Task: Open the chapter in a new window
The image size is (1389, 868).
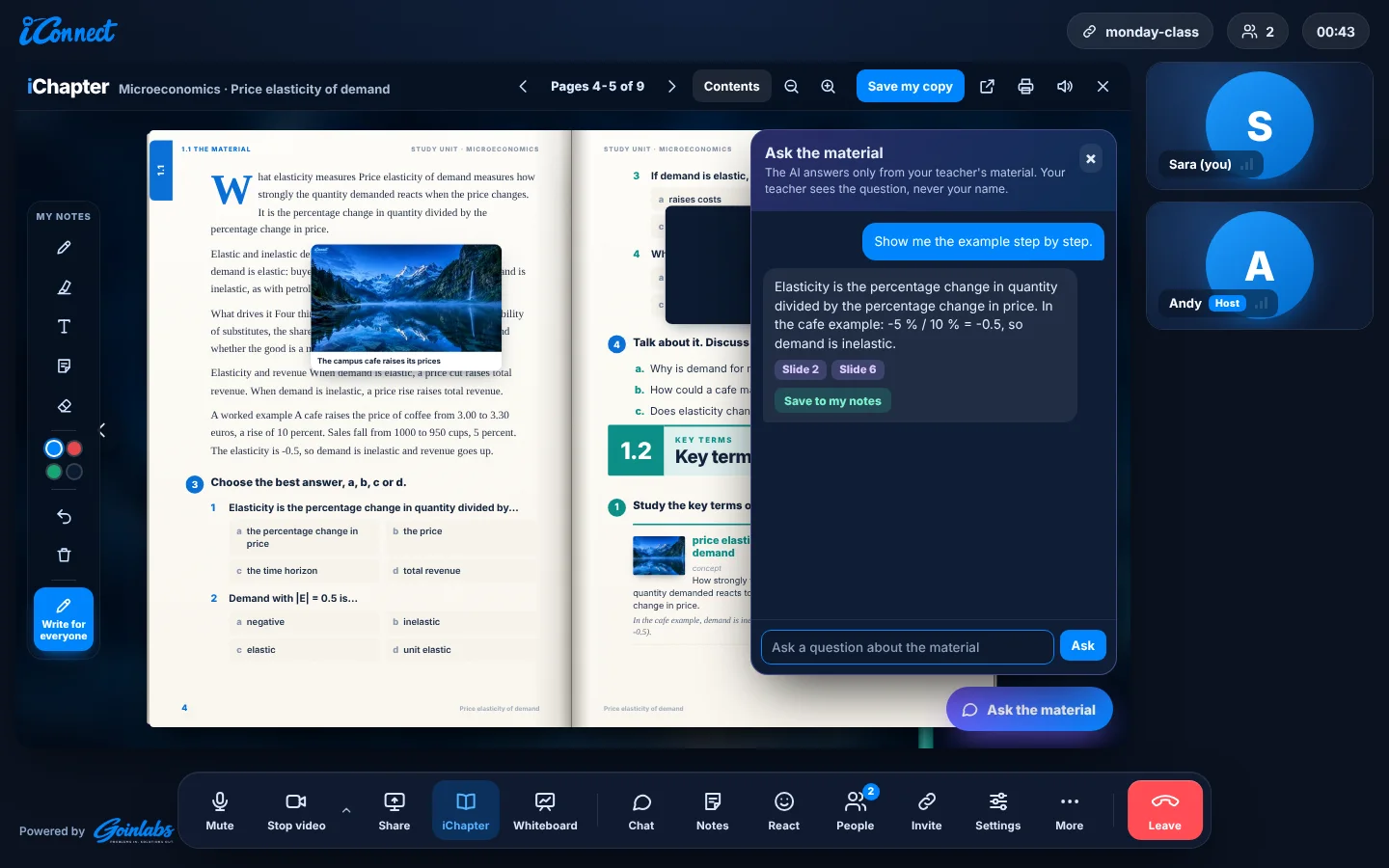Action: (x=987, y=87)
